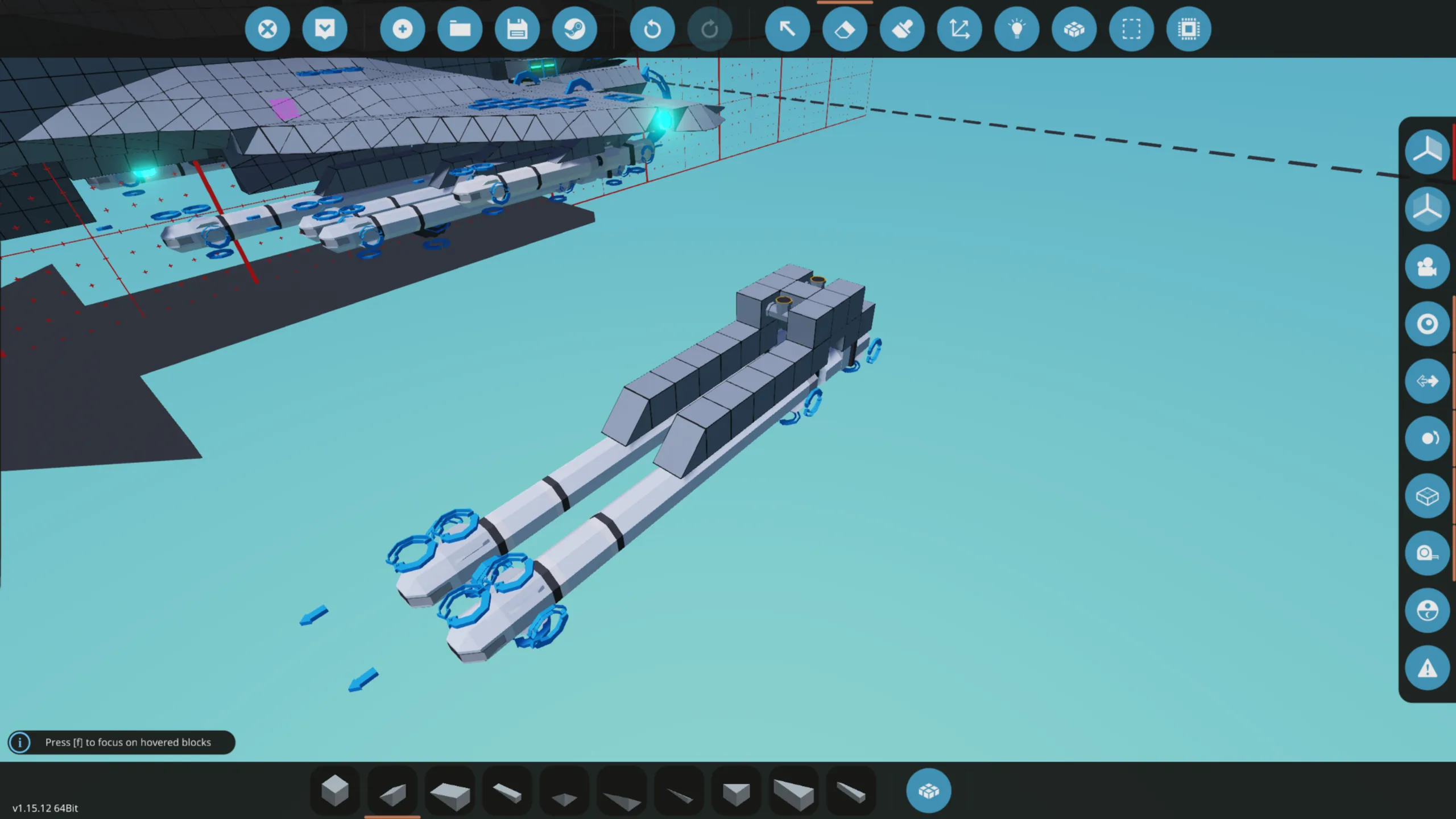This screenshot has width=1456, height=819.
Task: Choose the eraser delete tool
Action: (x=845, y=29)
